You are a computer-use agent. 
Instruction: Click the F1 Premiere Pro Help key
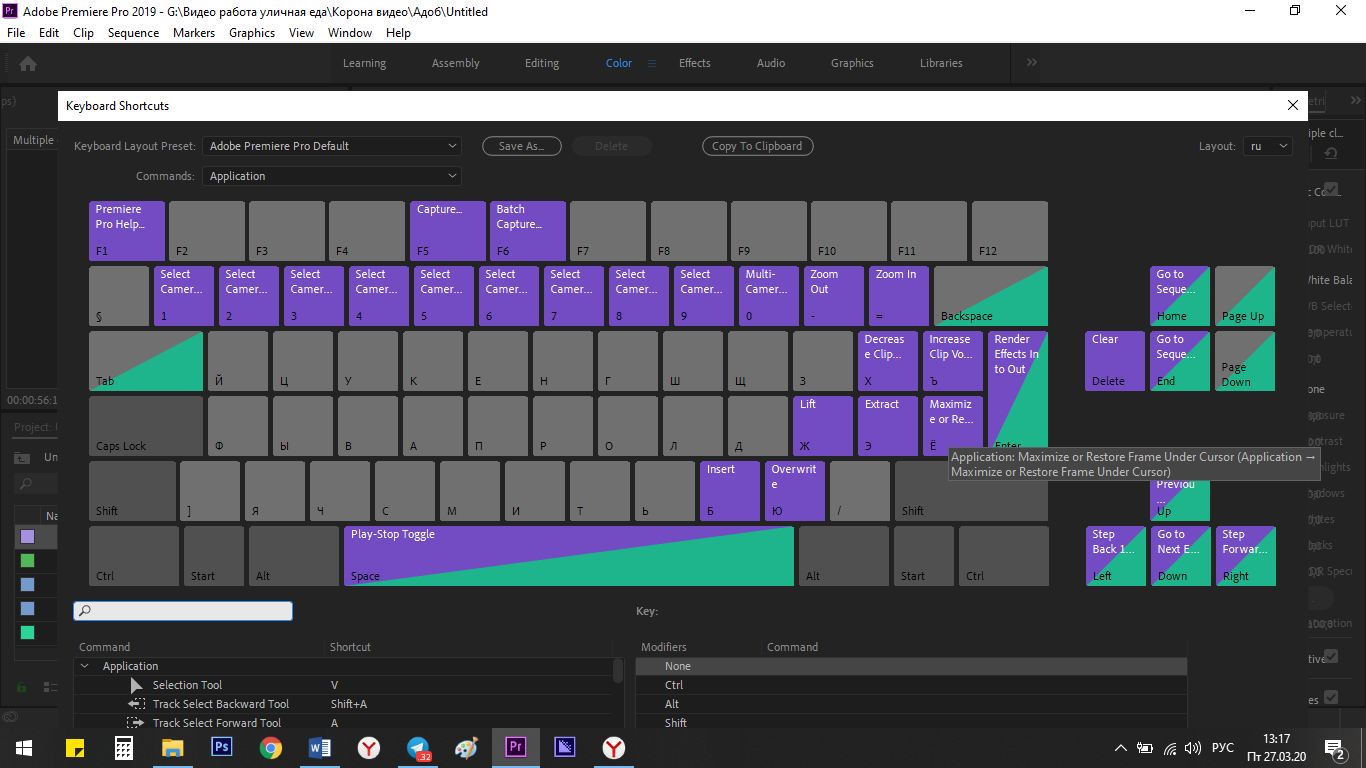(x=127, y=231)
